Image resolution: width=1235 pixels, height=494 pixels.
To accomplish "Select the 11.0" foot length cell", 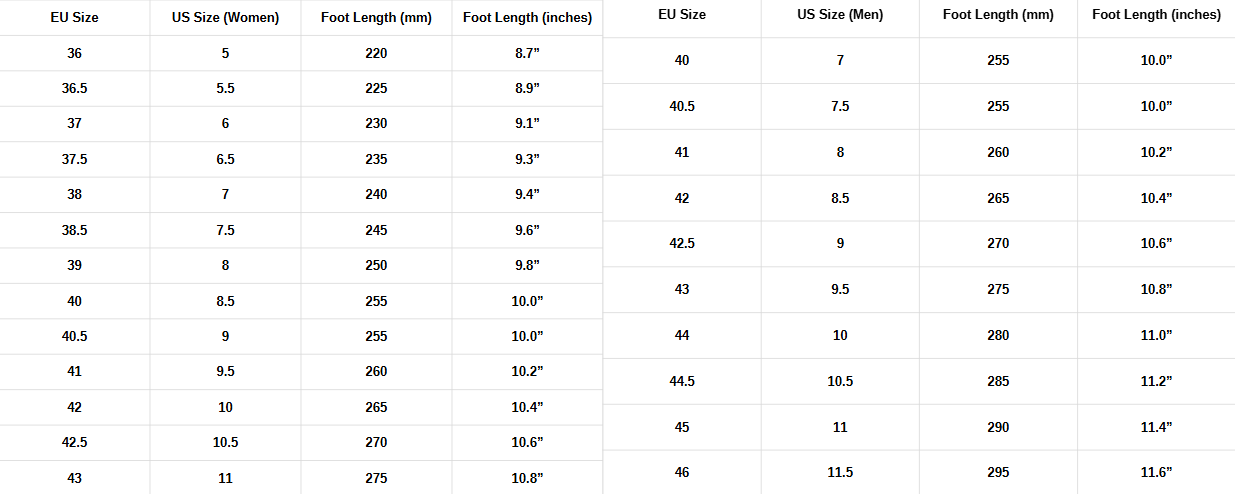I will click(x=1156, y=335).
